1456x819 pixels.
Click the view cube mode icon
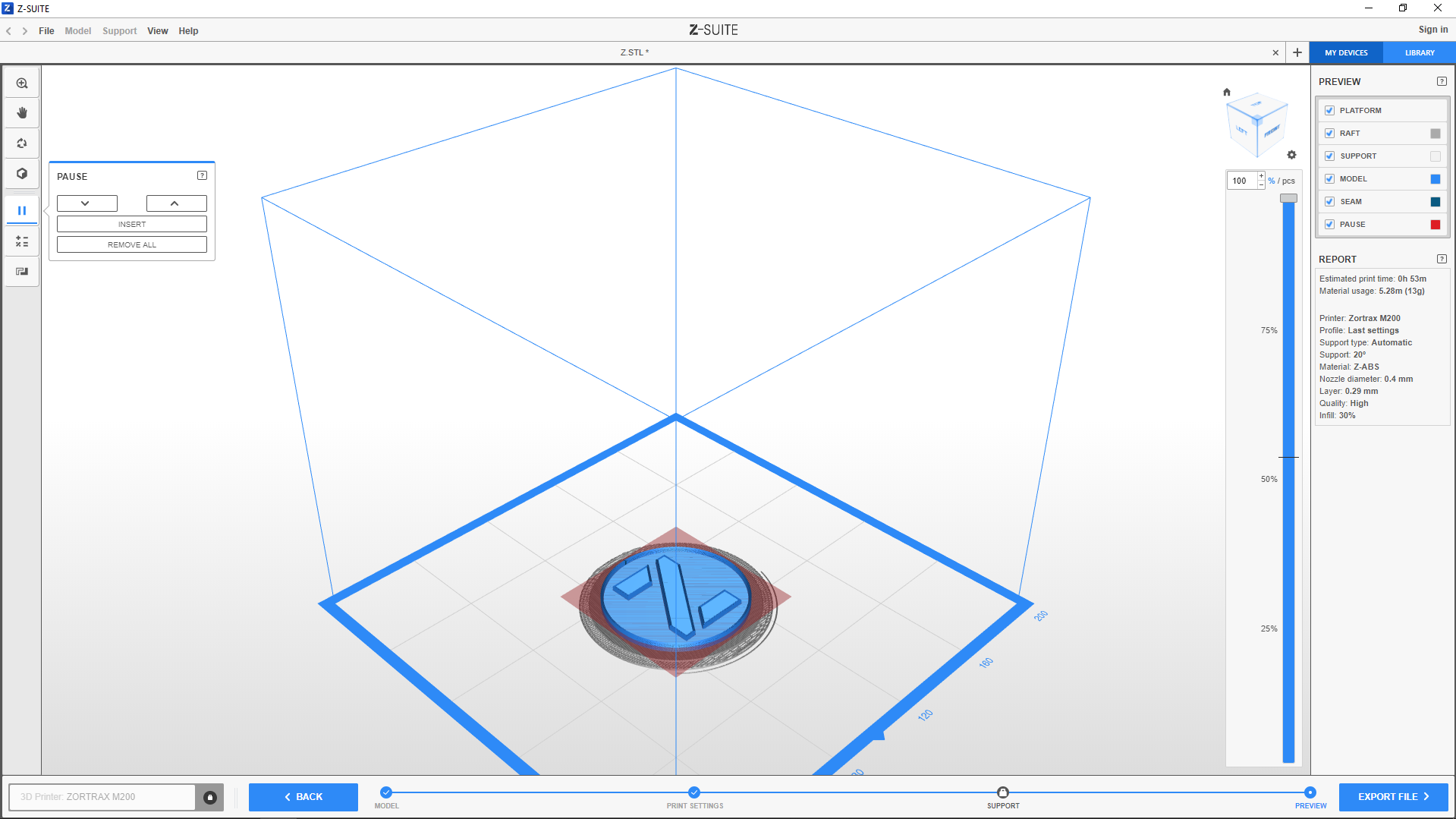[22, 174]
